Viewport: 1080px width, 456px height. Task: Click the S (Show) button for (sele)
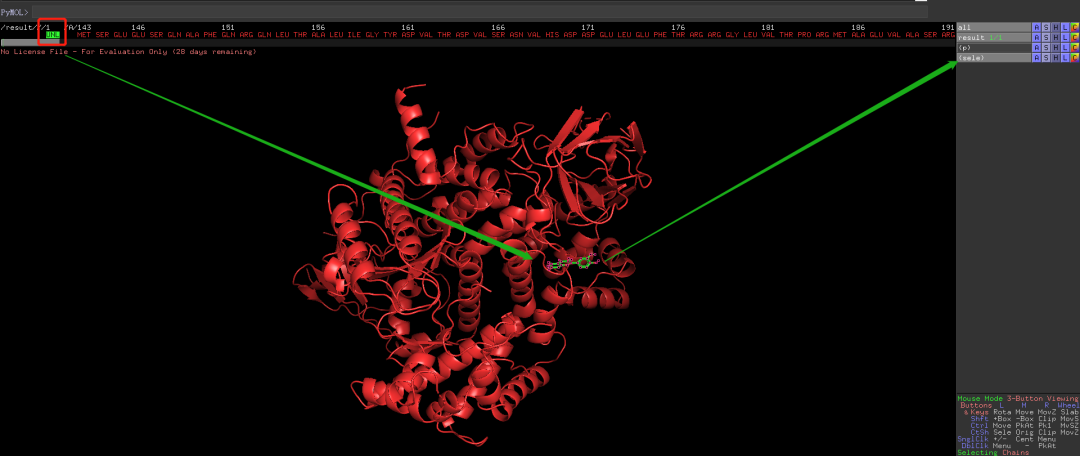tap(1046, 58)
